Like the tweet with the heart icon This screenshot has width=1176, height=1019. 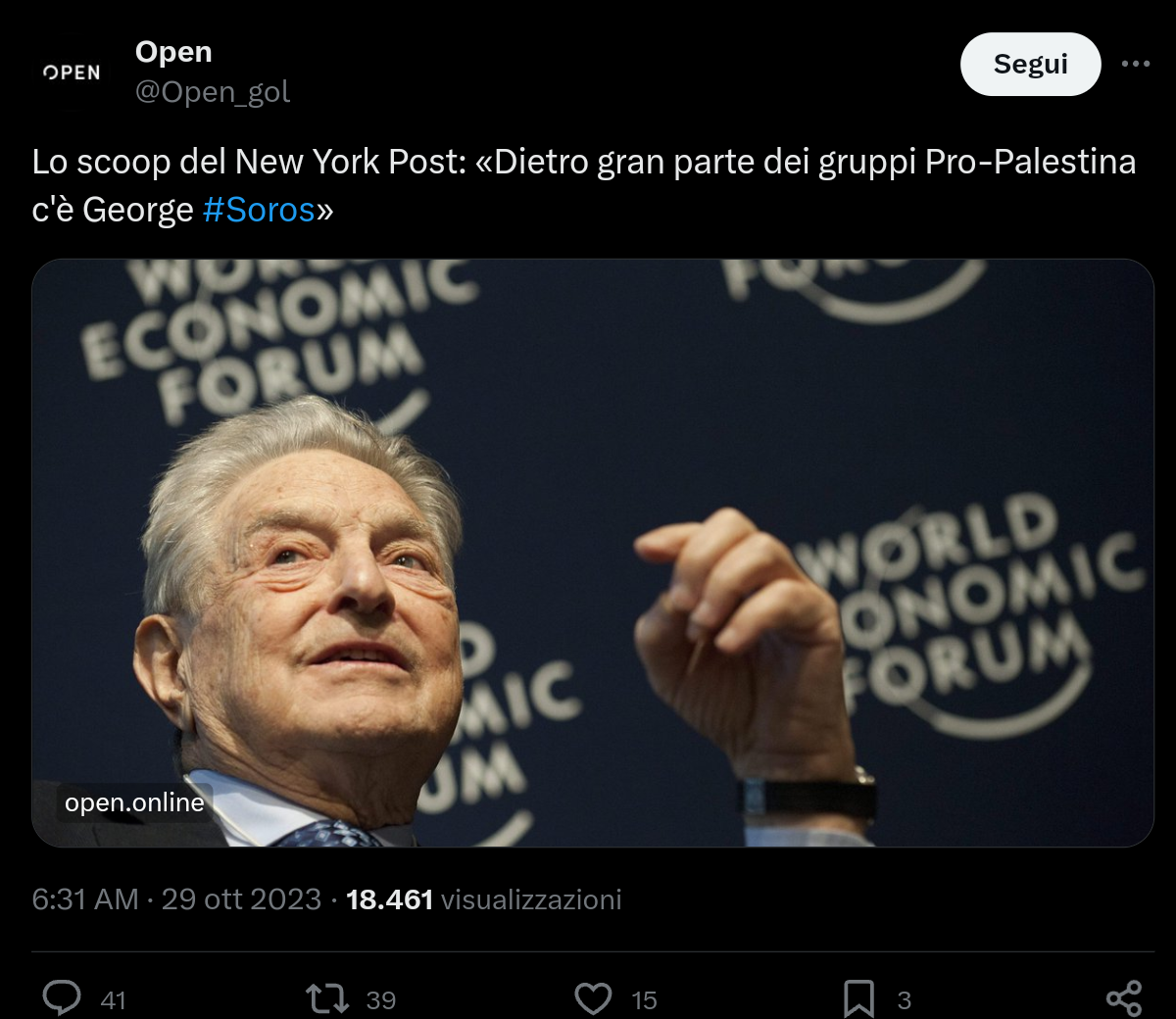(x=592, y=997)
